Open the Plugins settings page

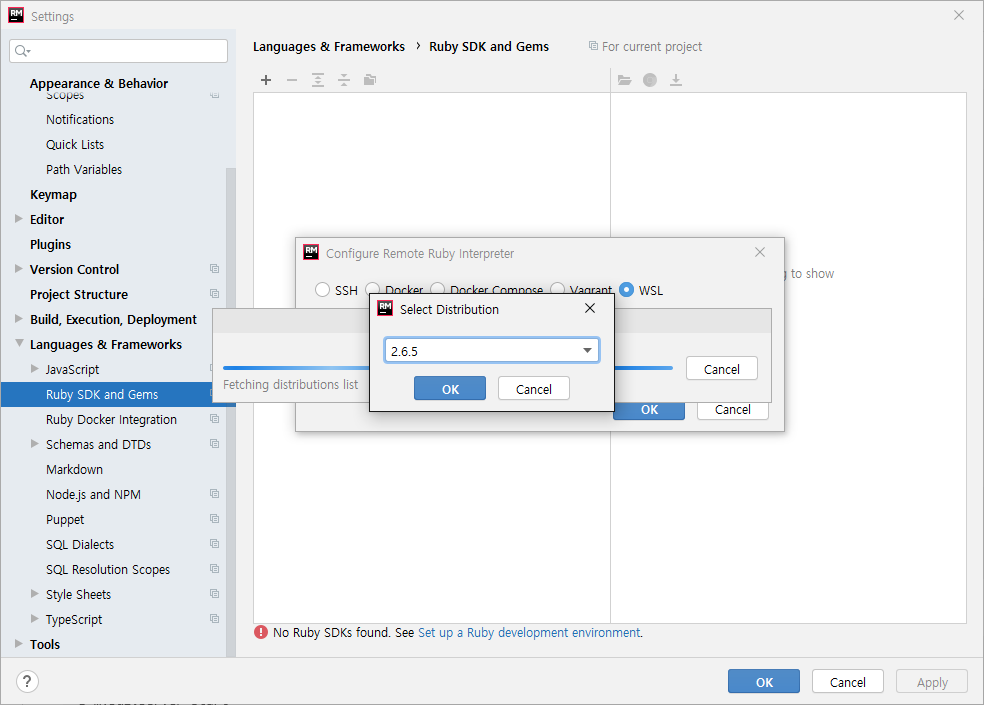(x=50, y=244)
